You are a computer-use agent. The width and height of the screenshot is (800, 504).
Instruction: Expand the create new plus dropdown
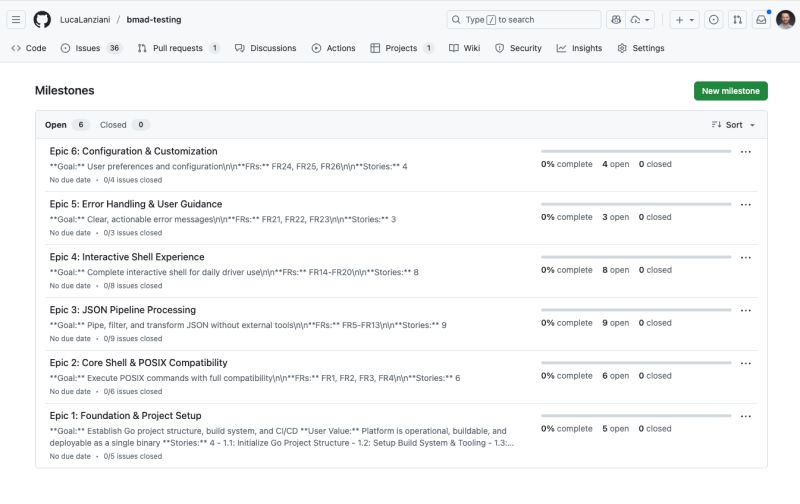click(x=684, y=19)
